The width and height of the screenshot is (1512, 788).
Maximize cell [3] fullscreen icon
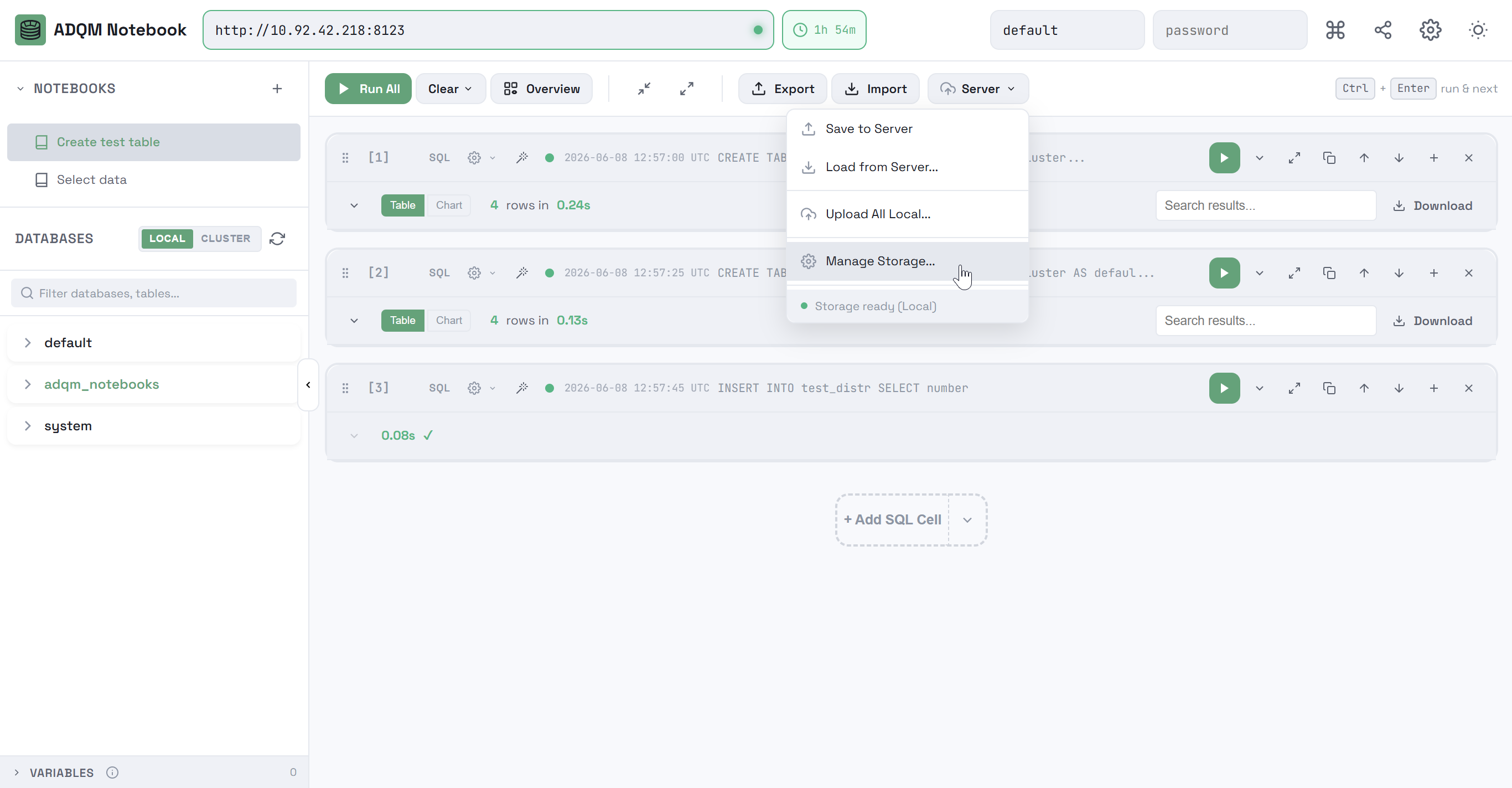tap(1293, 388)
